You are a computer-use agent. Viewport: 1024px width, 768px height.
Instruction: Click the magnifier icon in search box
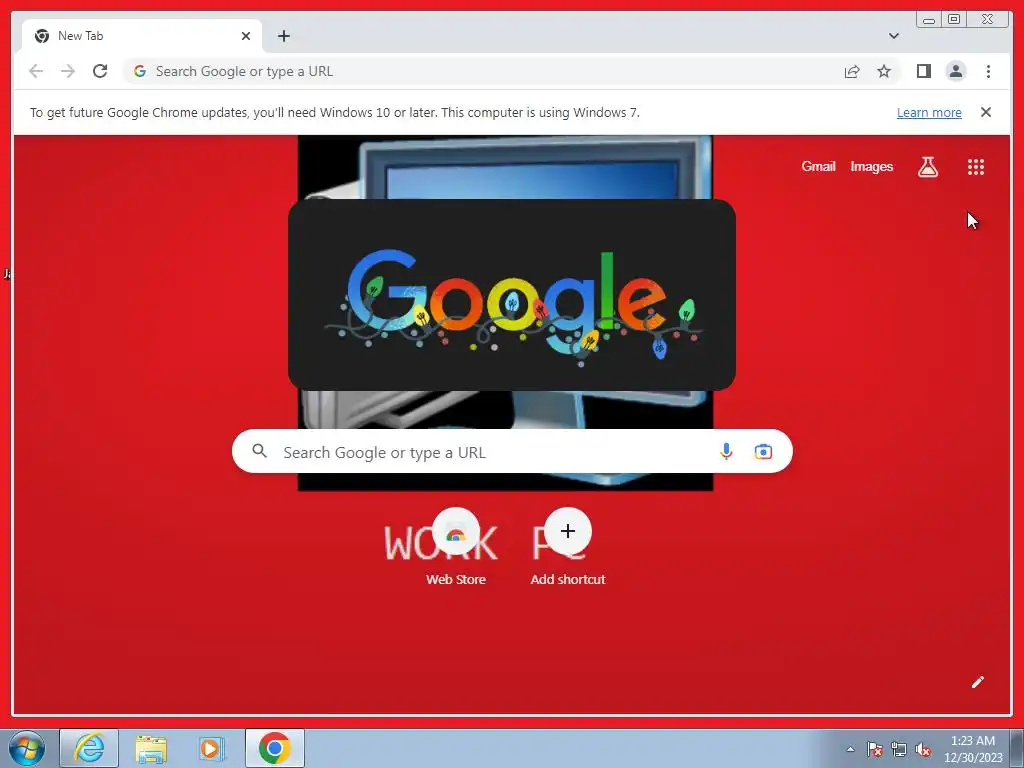click(x=260, y=451)
